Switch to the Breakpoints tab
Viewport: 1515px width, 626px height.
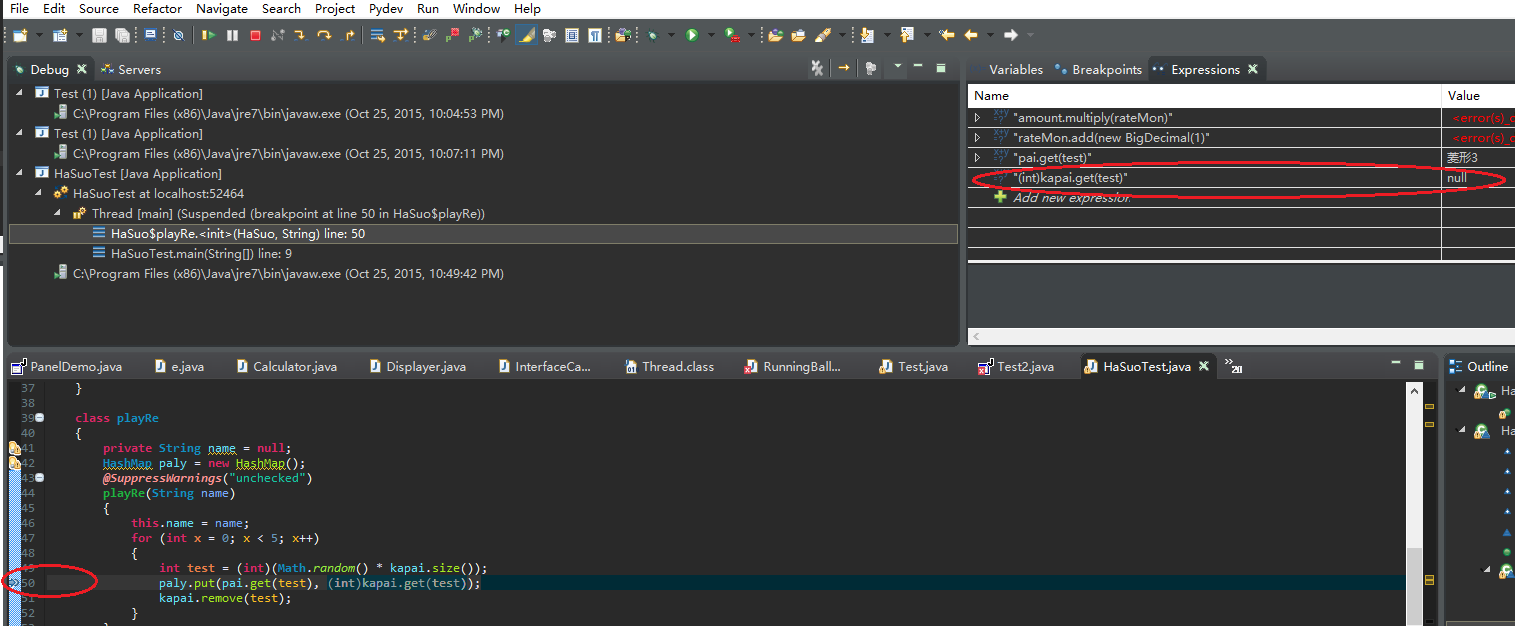pos(1097,69)
